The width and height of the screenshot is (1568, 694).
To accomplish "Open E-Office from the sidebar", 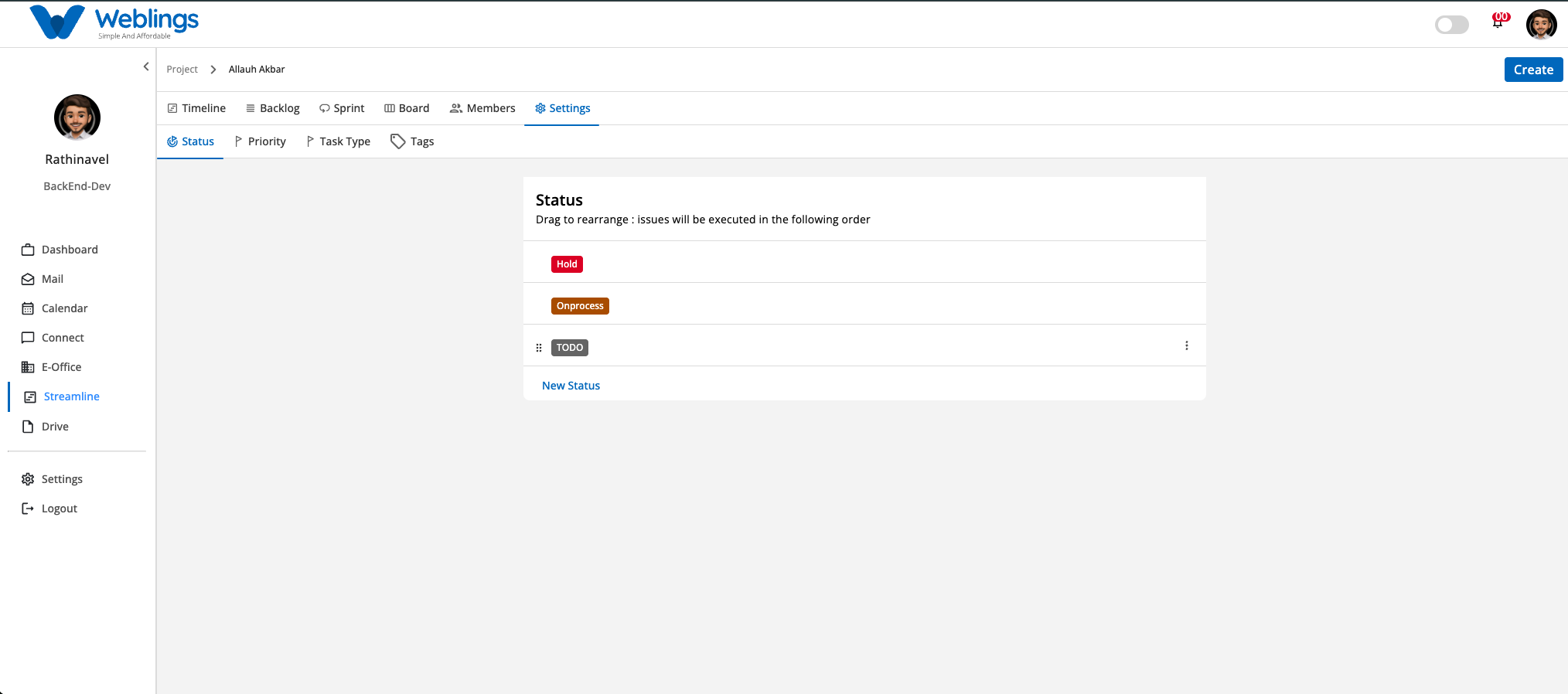I will (x=51, y=367).
